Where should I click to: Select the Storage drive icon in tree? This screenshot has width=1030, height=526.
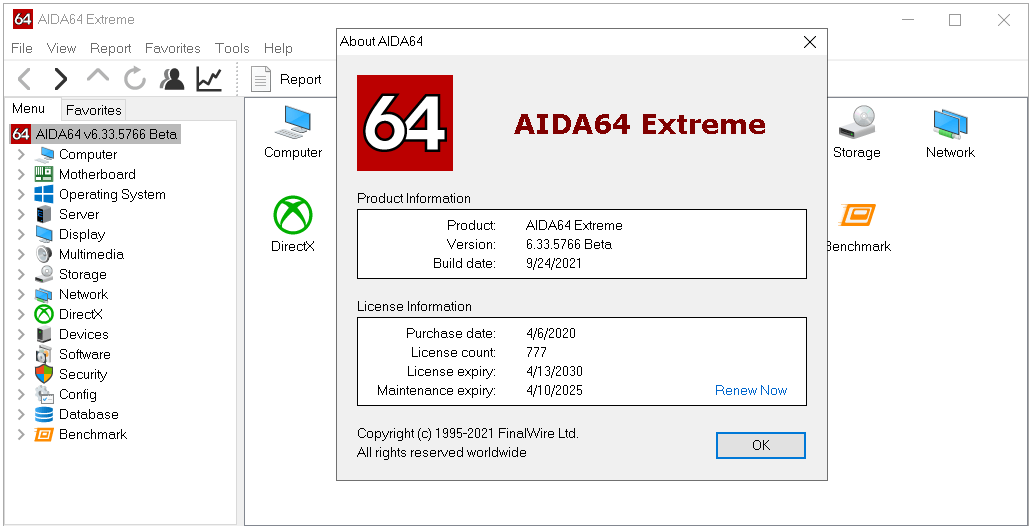point(44,274)
